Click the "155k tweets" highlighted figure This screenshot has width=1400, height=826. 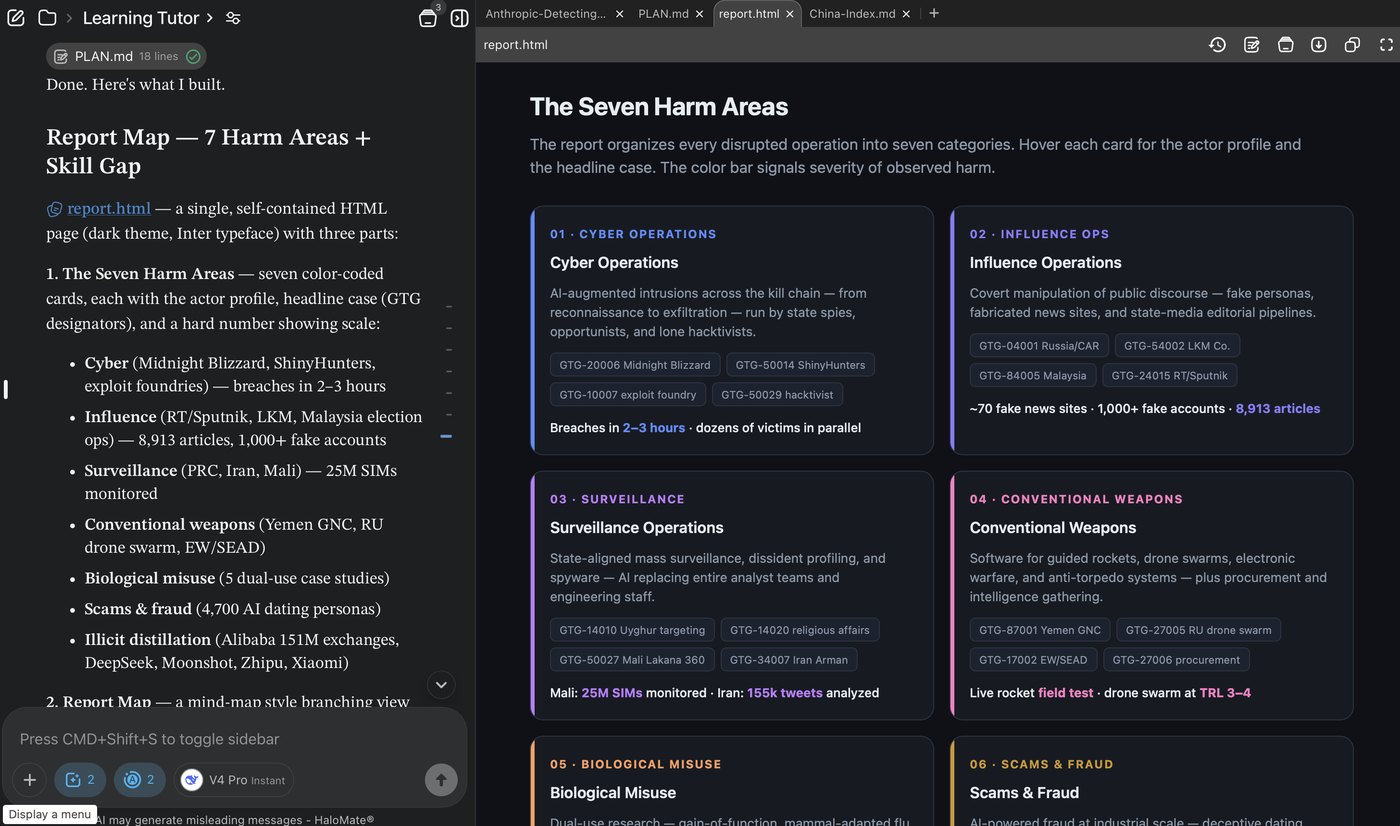click(x=785, y=693)
